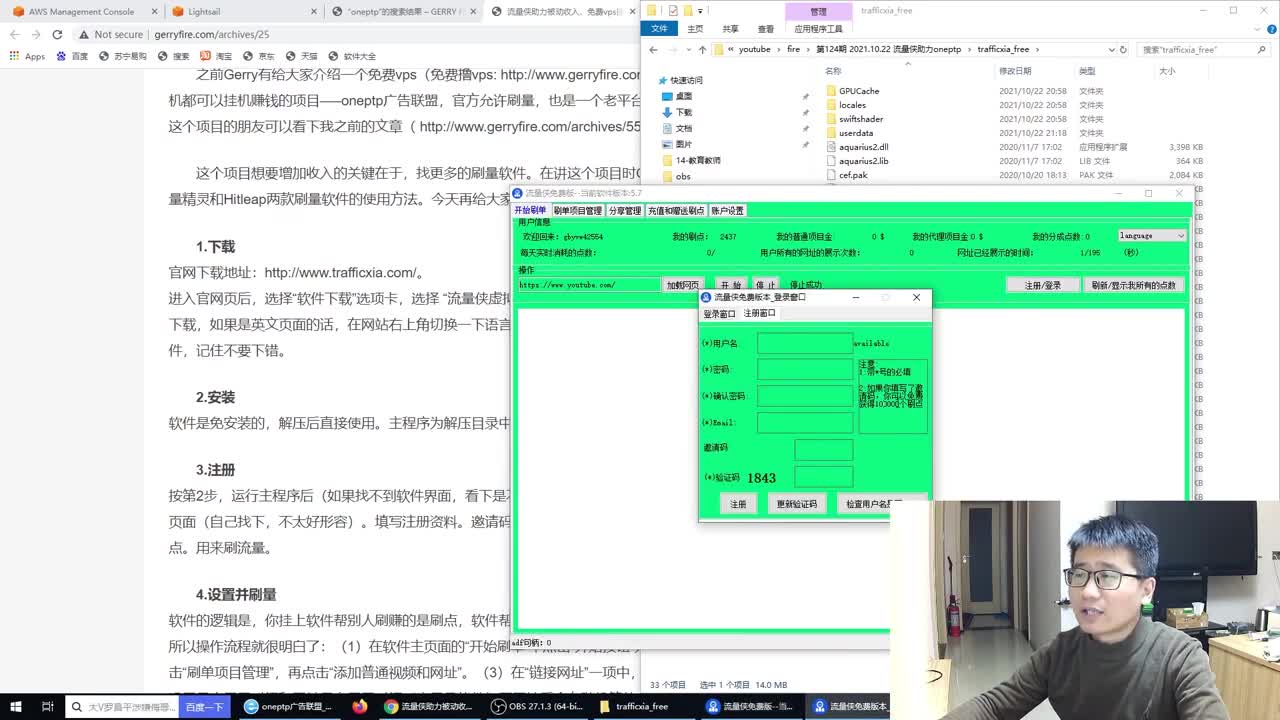1280x720 pixels.
Task: Switch to the 刷单项目管理 tab
Action: (x=578, y=211)
